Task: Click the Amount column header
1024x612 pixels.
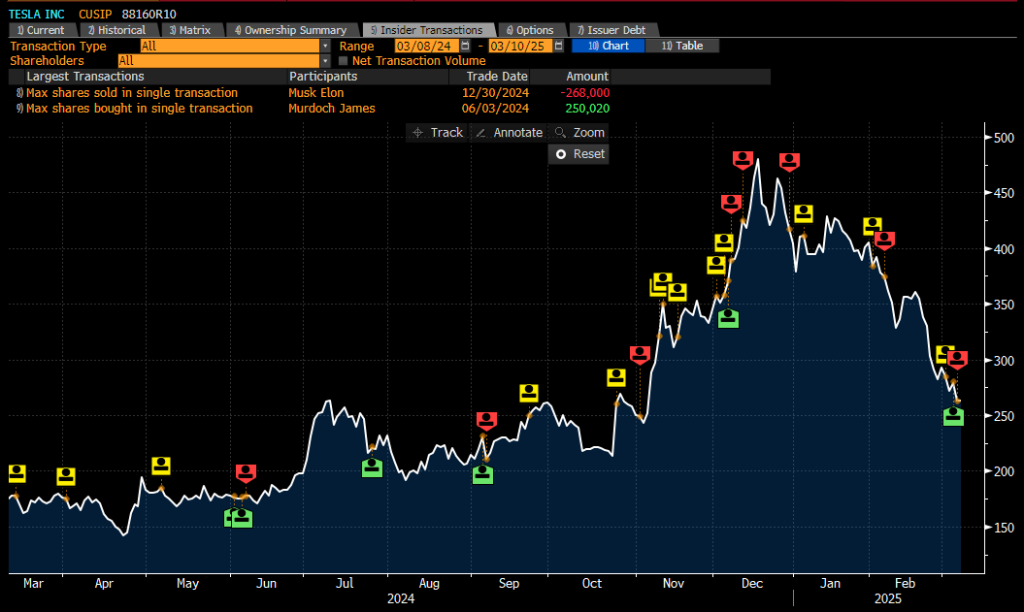Action: tap(587, 76)
